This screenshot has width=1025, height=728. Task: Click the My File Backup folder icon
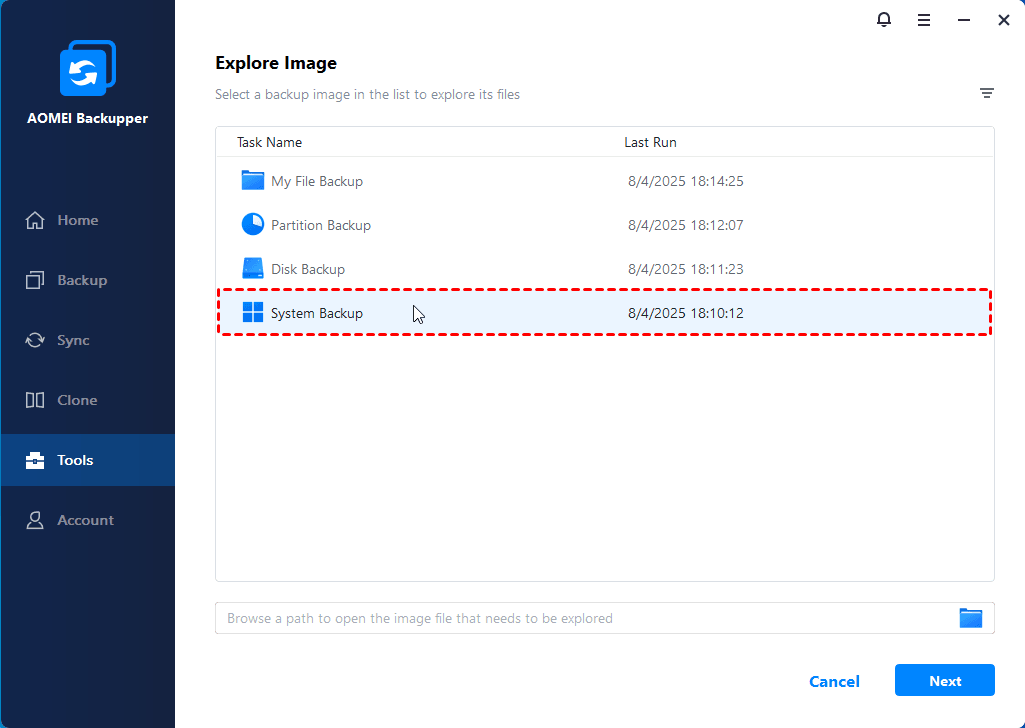pyautogui.click(x=253, y=181)
